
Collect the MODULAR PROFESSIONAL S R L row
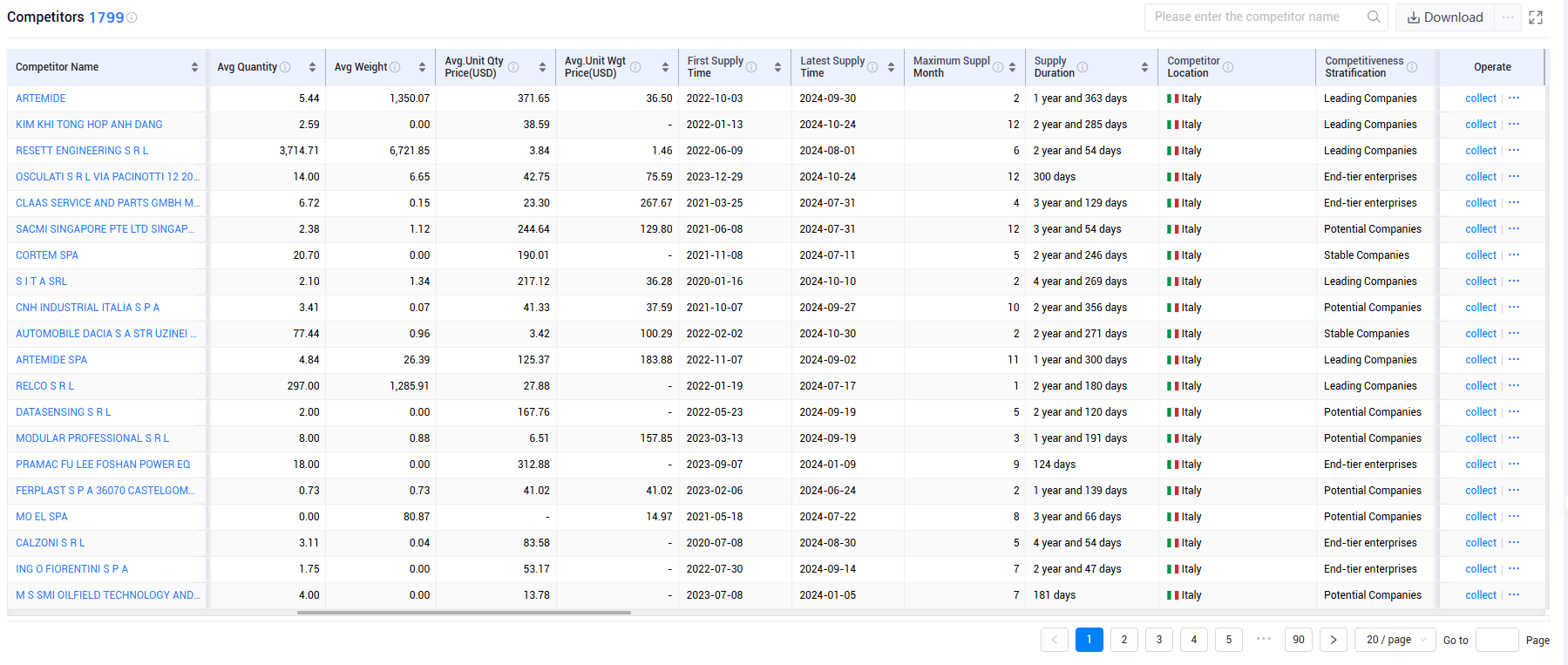(1481, 438)
